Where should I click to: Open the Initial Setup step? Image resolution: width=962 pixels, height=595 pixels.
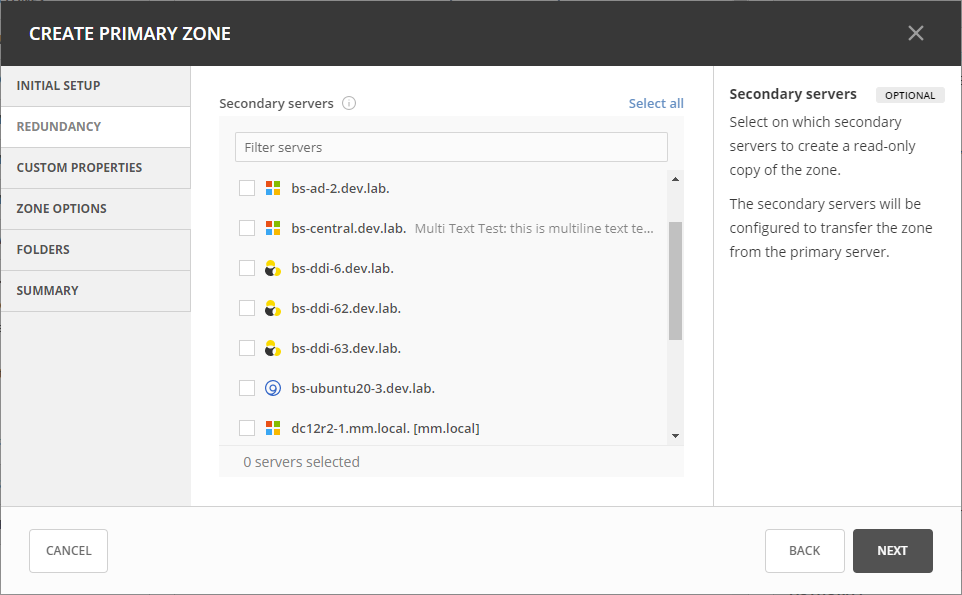(95, 86)
